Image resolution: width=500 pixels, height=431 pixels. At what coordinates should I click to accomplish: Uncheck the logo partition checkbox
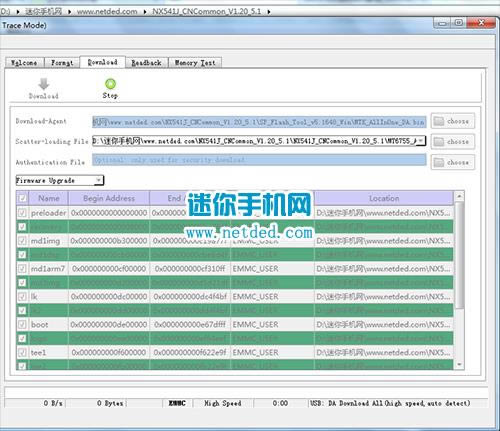[22, 338]
